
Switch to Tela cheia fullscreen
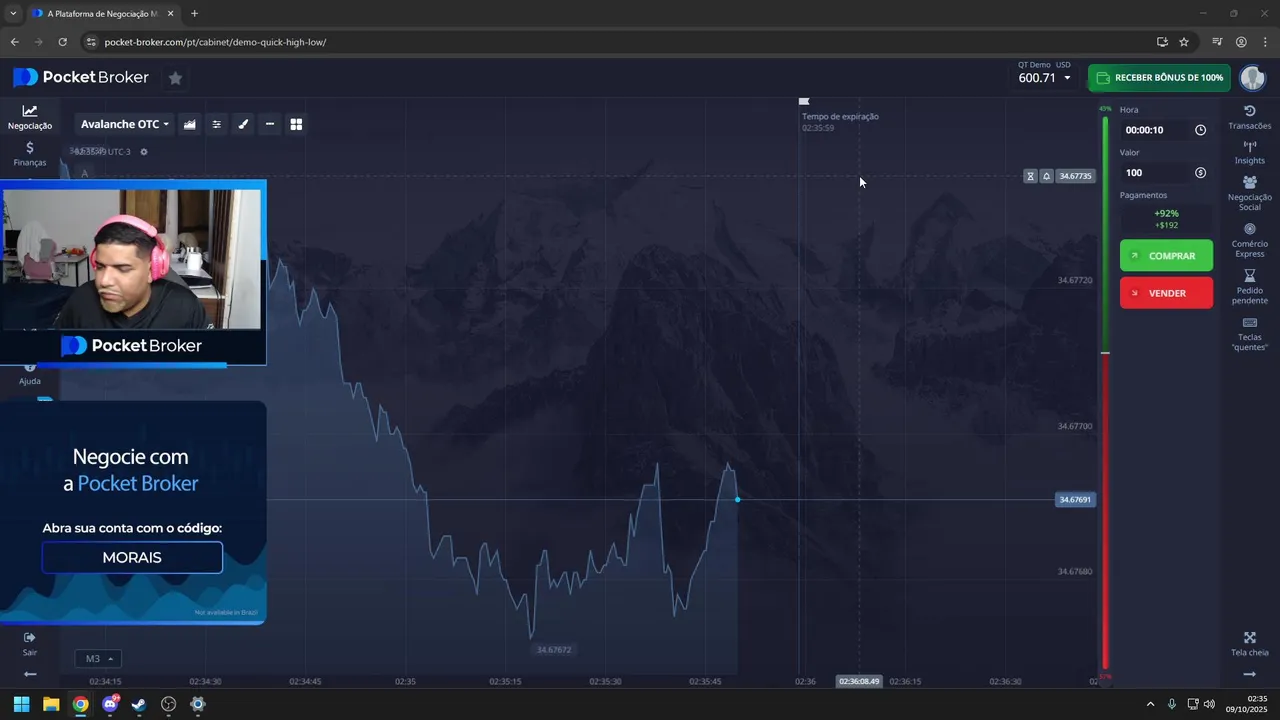[1249, 644]
